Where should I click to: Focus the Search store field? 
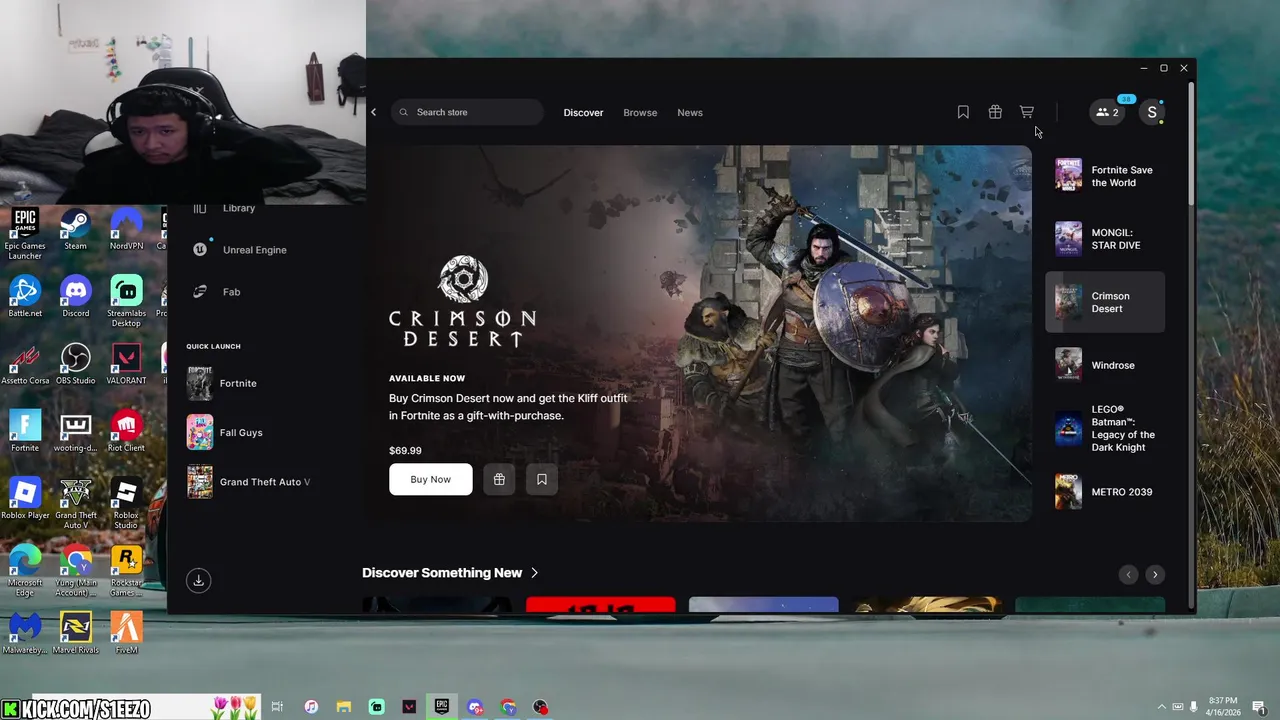467,112
